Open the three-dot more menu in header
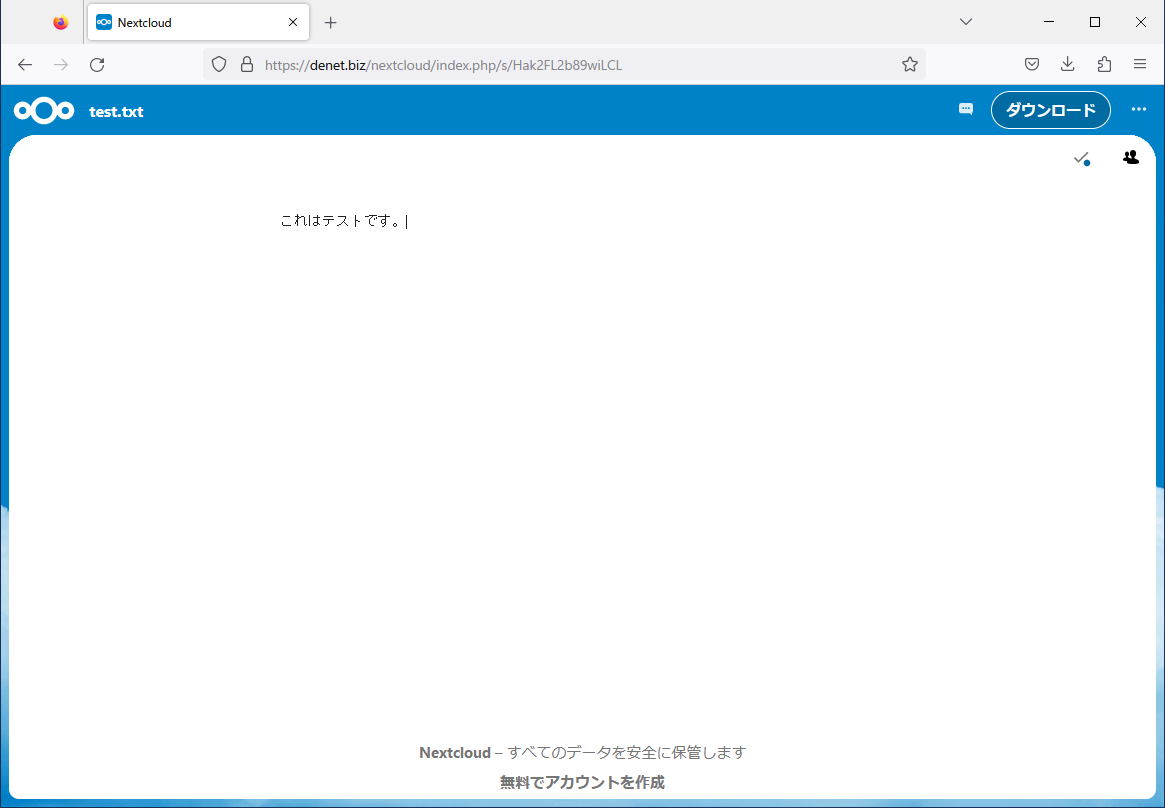Screen dimensions: 1165x808 click(1138, 109)
